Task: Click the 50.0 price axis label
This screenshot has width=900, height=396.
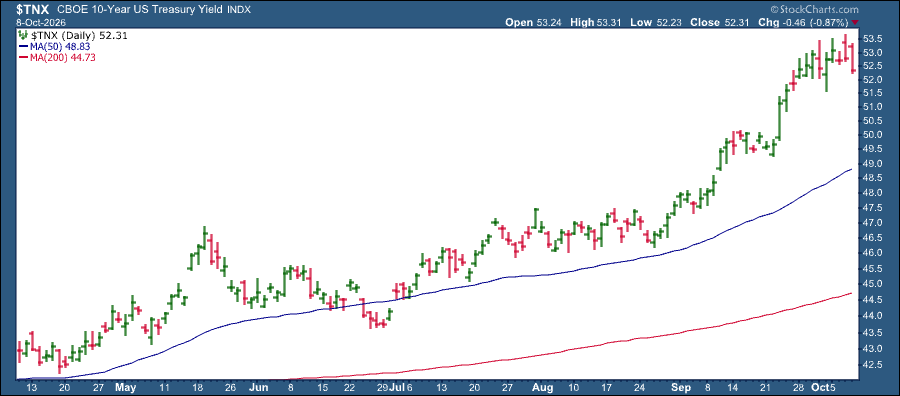Action: [x=872, y=135]
